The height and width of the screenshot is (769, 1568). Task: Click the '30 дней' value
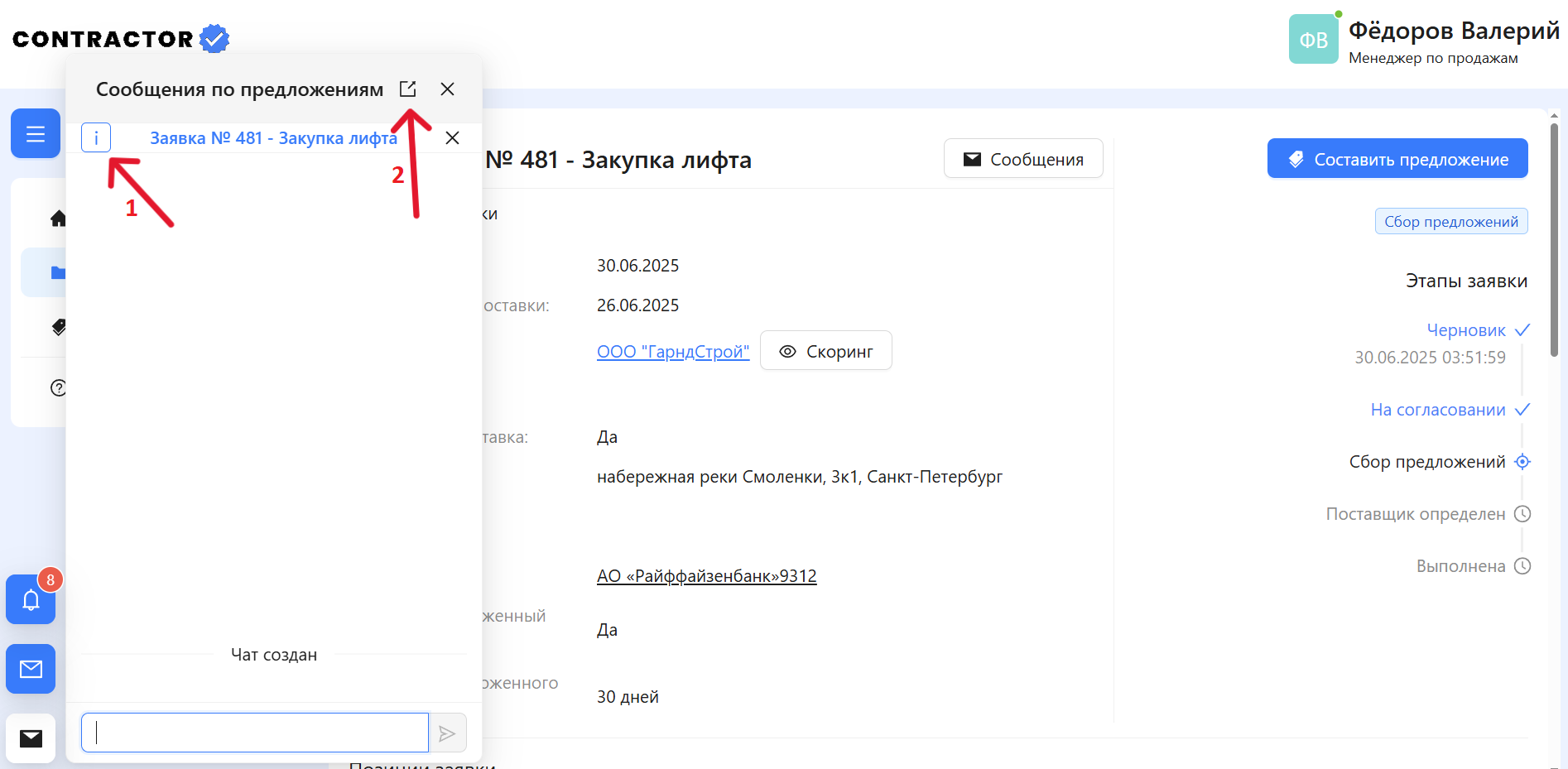[628, 697]
